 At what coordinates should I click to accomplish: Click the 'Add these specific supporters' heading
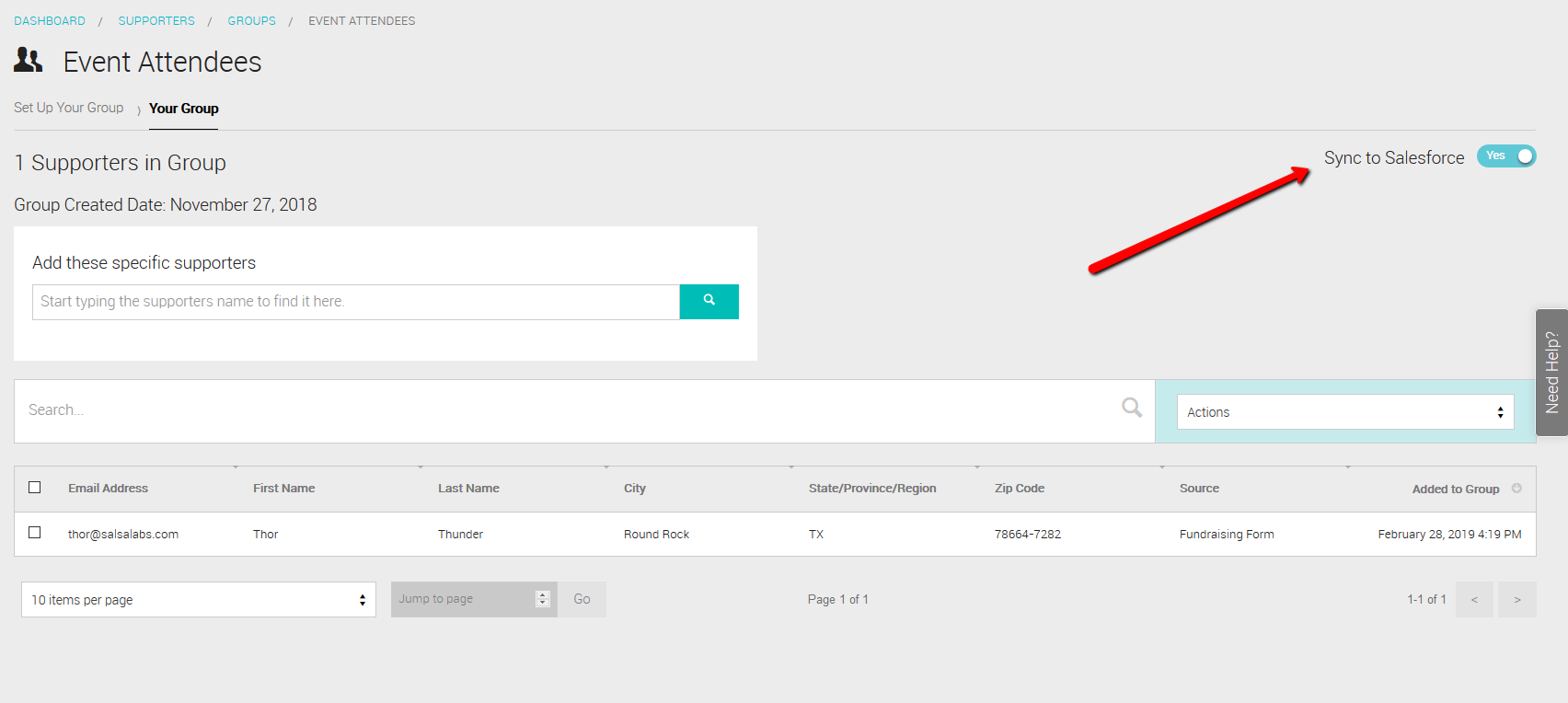[x=144, y=263]
